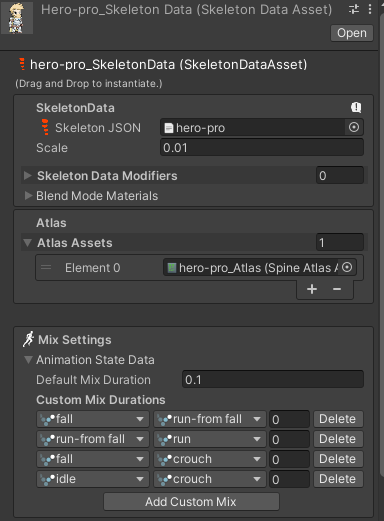Image resolution: width=384 pixels, height=521 pixels.
Task: Delete the idle to crouch mix
Action: (338, 479)
